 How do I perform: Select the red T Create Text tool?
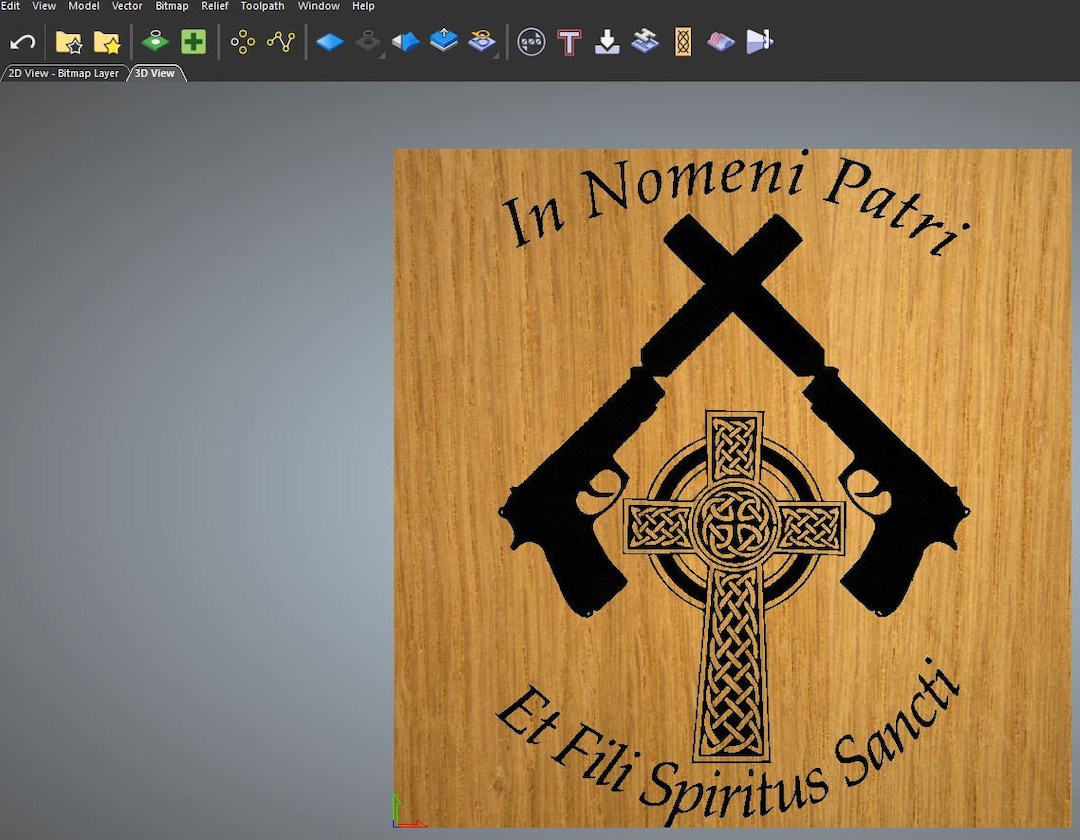(x=568, y=41)
